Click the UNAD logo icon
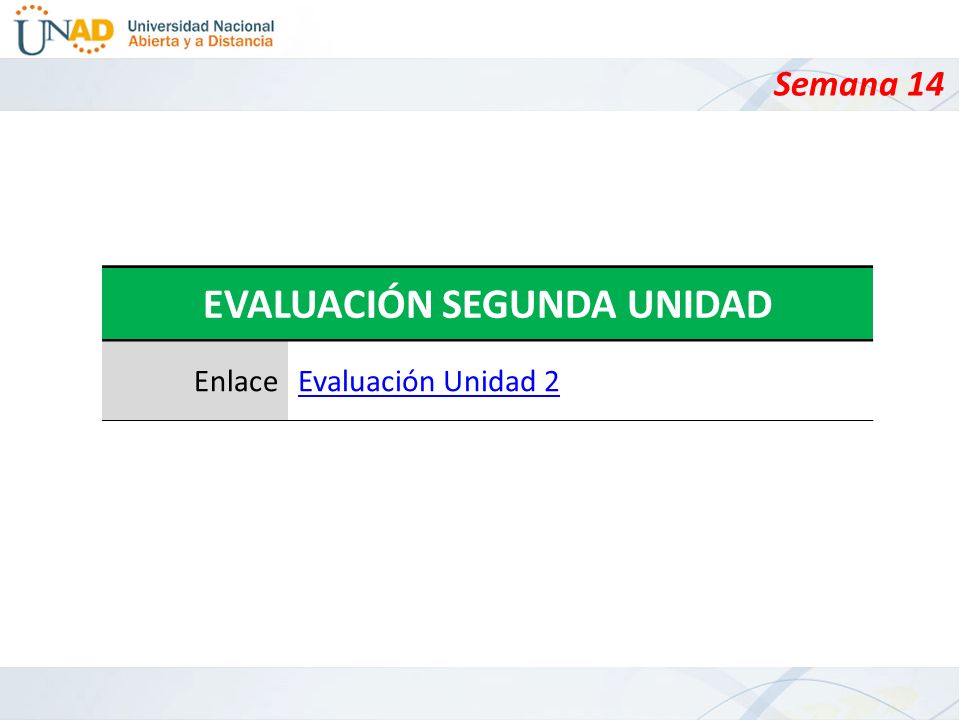The image size is (960, 720). tap(64, 30)
